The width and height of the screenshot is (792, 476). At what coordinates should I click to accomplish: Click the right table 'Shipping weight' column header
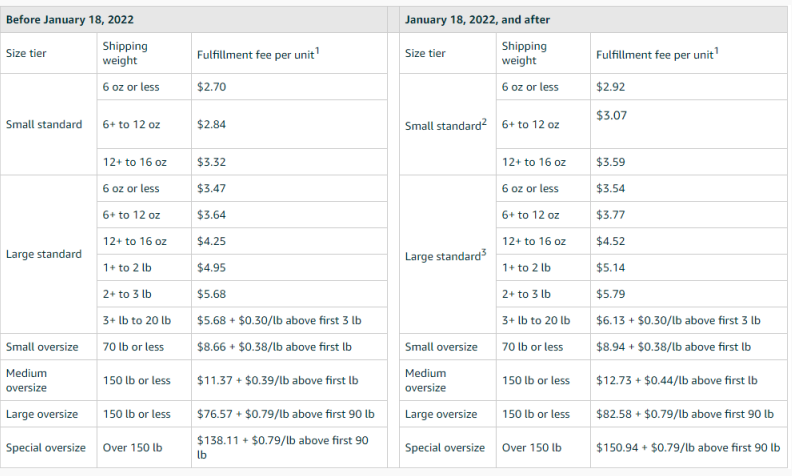524,53
